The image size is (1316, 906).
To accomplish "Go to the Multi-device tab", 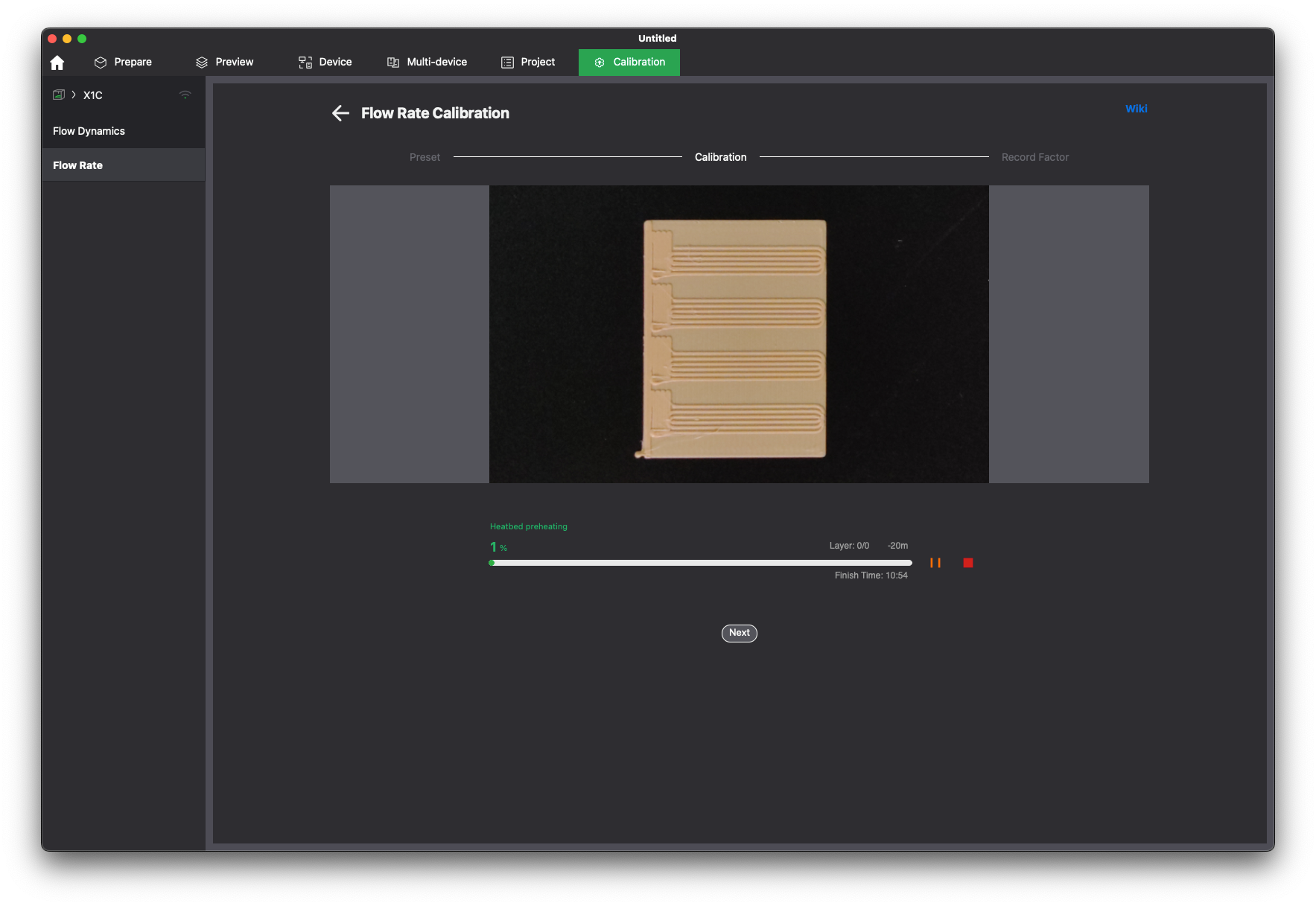I will coord(427,62).
